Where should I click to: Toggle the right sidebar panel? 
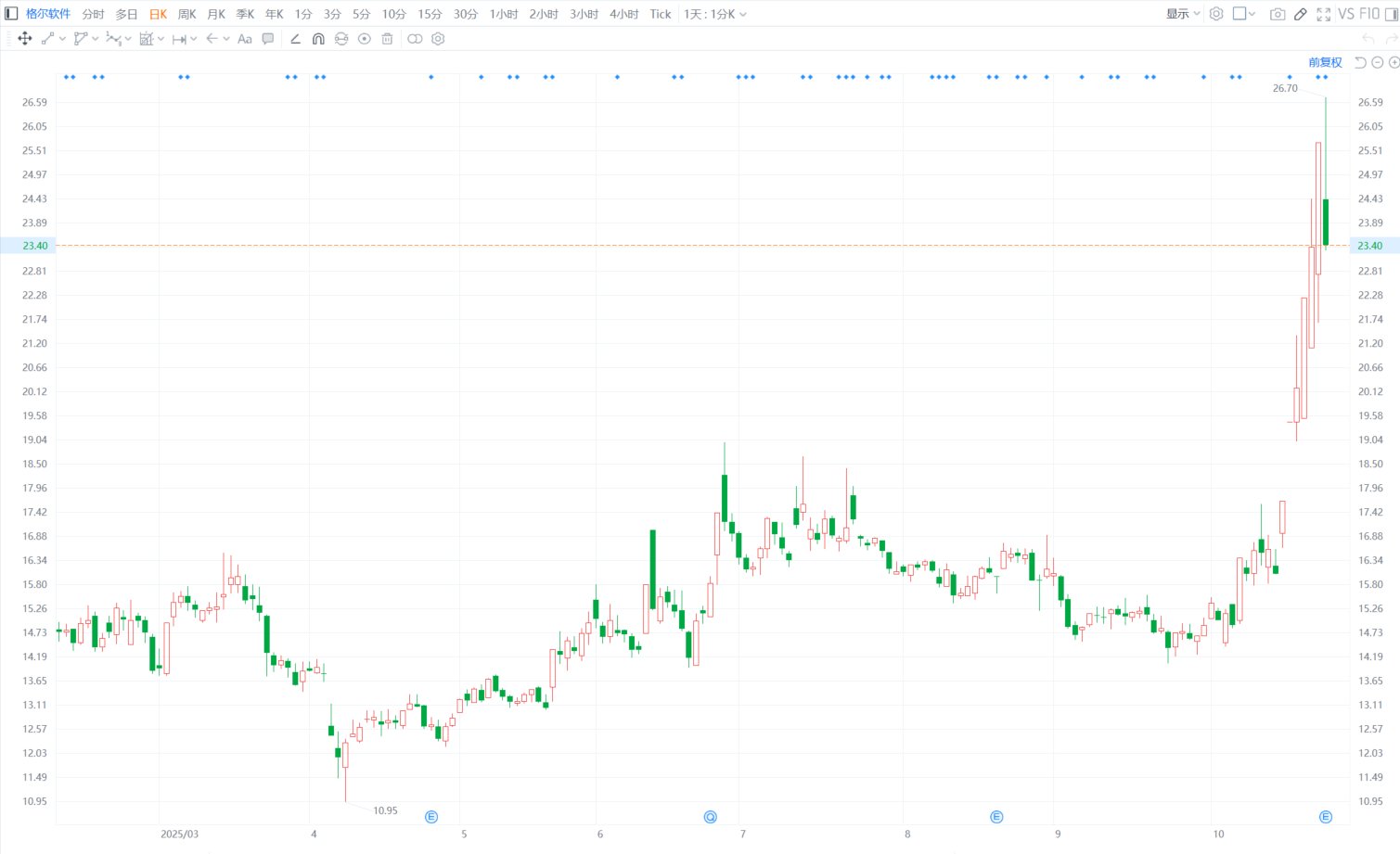click(1391, 14)
